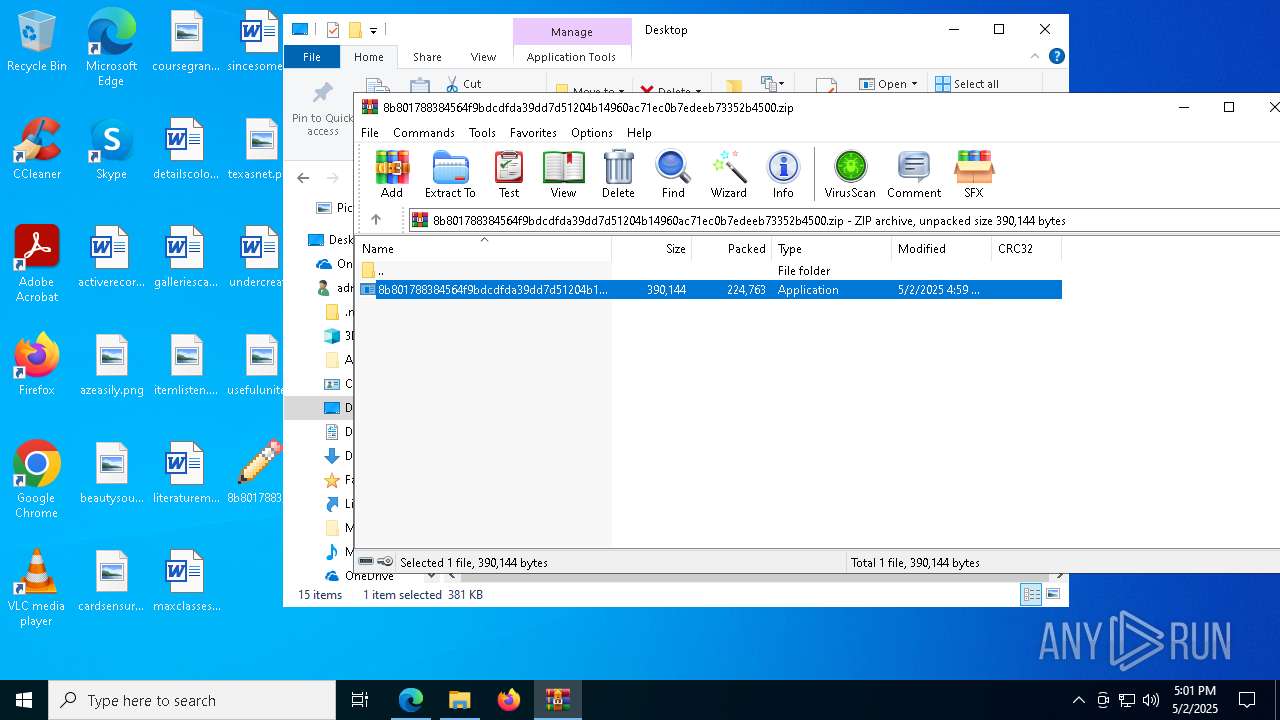
Task: Open Google Chrome shortcut
Action: click(x=37, y=479)
